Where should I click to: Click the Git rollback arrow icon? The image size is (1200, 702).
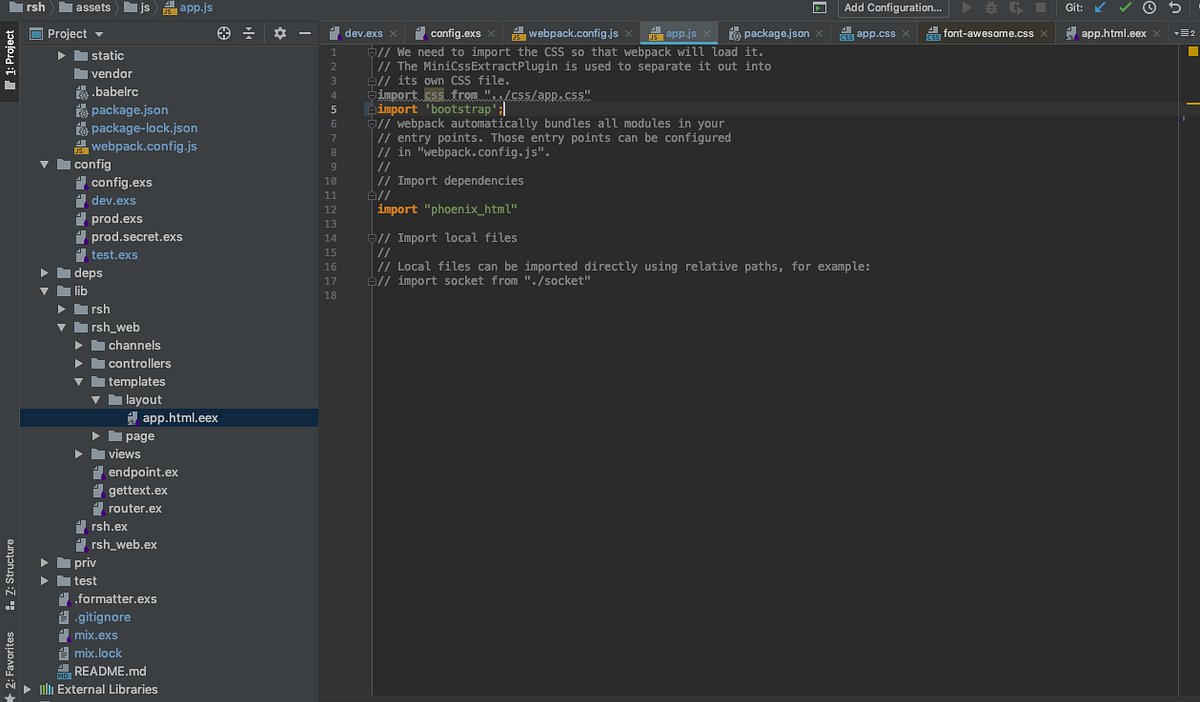[1174, 8]
